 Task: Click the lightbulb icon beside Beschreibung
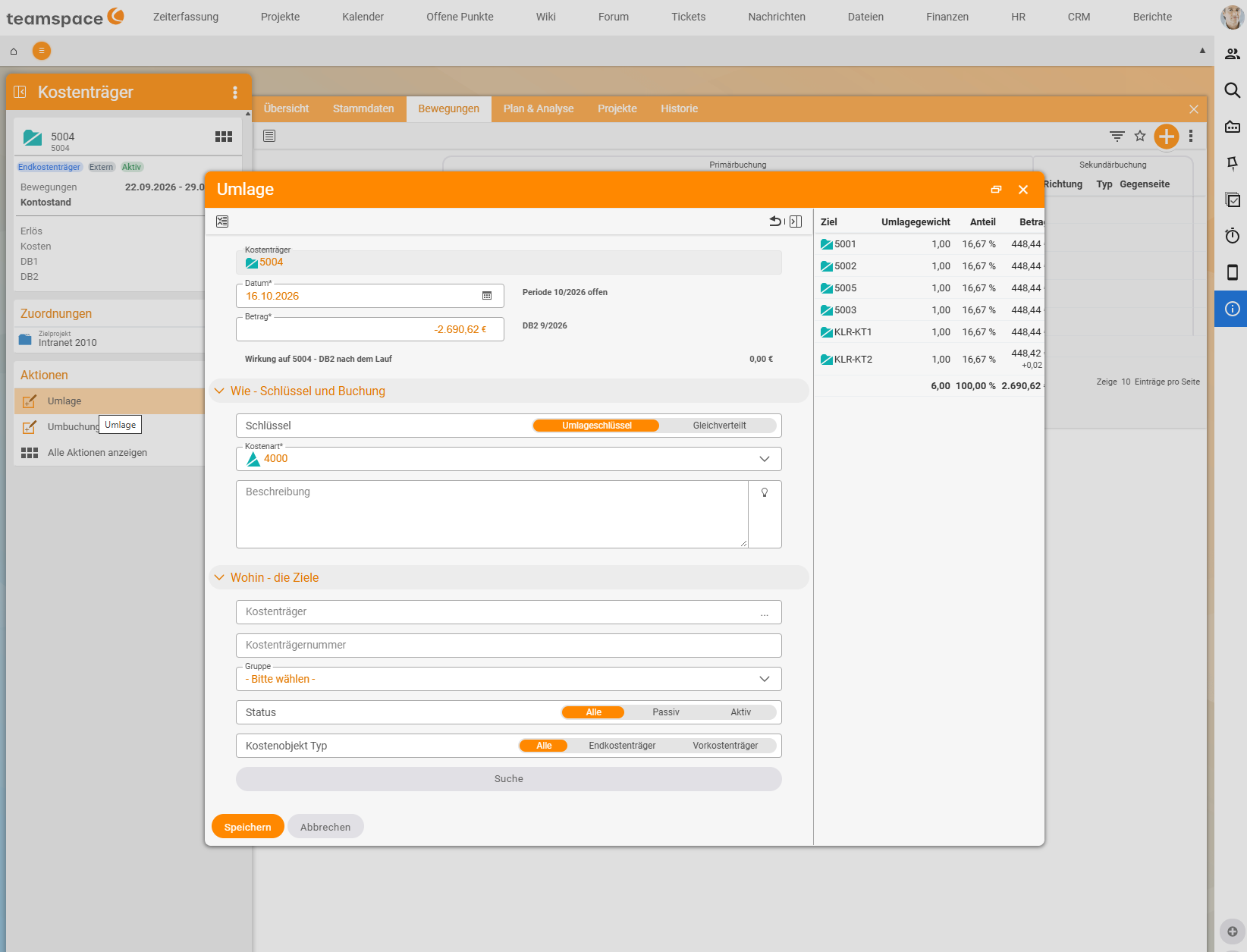click(x=765, y=492)
